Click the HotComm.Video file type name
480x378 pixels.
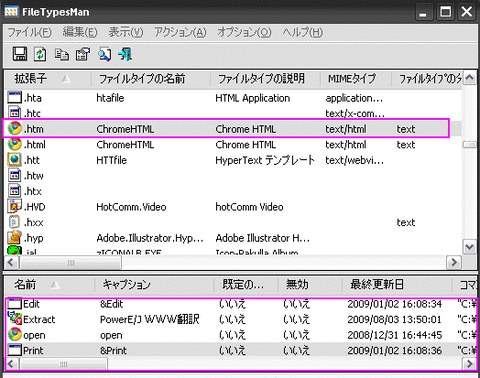tap(131, 207)
